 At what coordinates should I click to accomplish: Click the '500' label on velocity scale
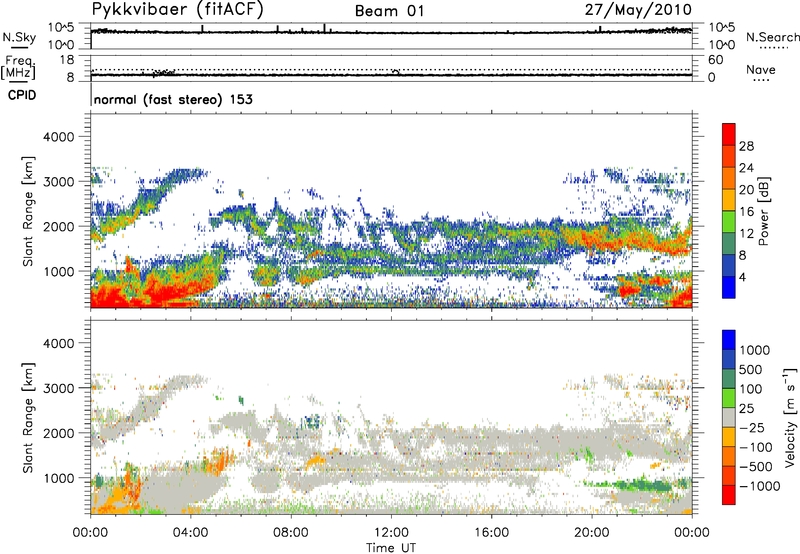753,369
